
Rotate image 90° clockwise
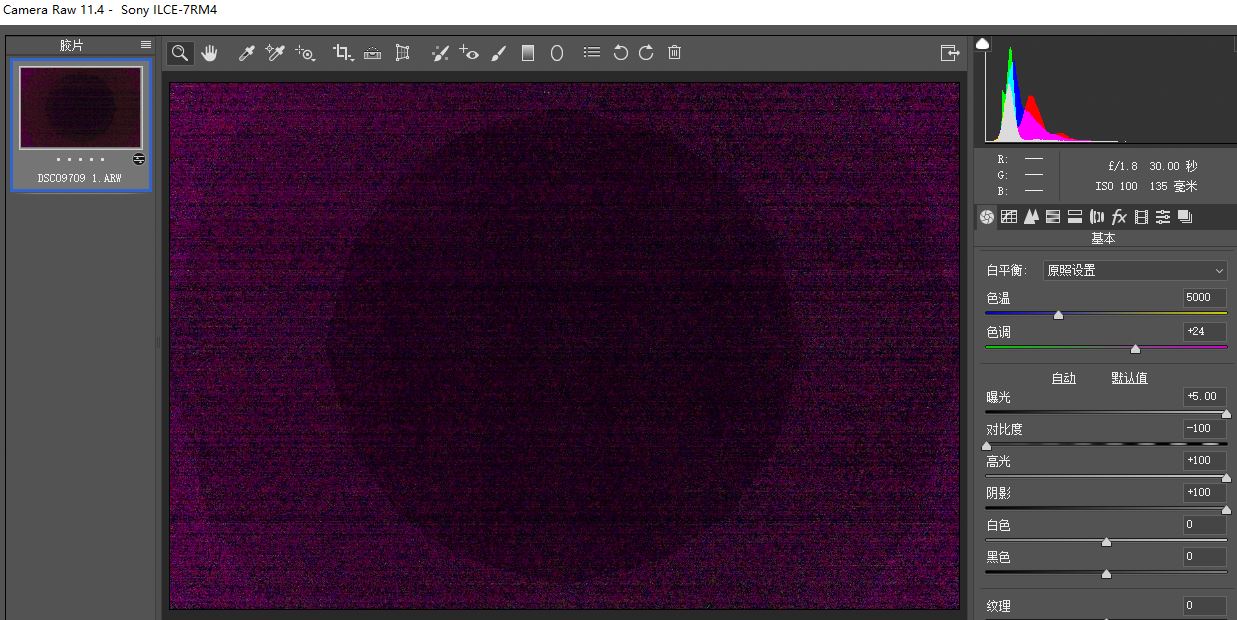[646, 52]
